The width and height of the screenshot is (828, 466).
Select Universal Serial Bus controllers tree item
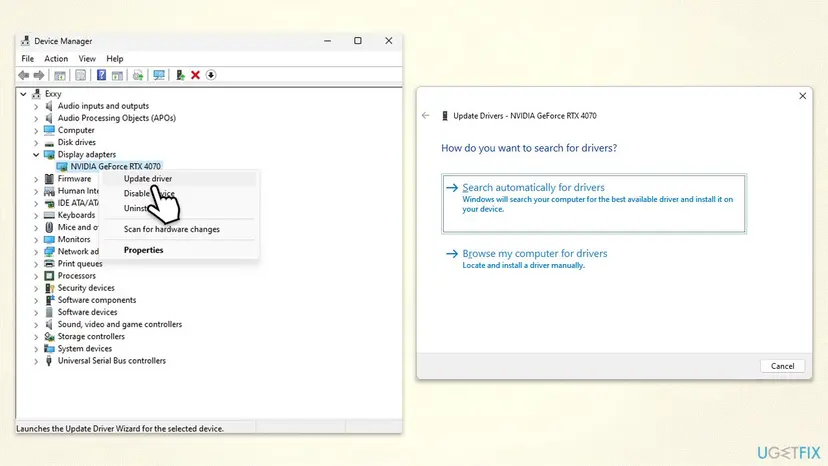[112, 361]
